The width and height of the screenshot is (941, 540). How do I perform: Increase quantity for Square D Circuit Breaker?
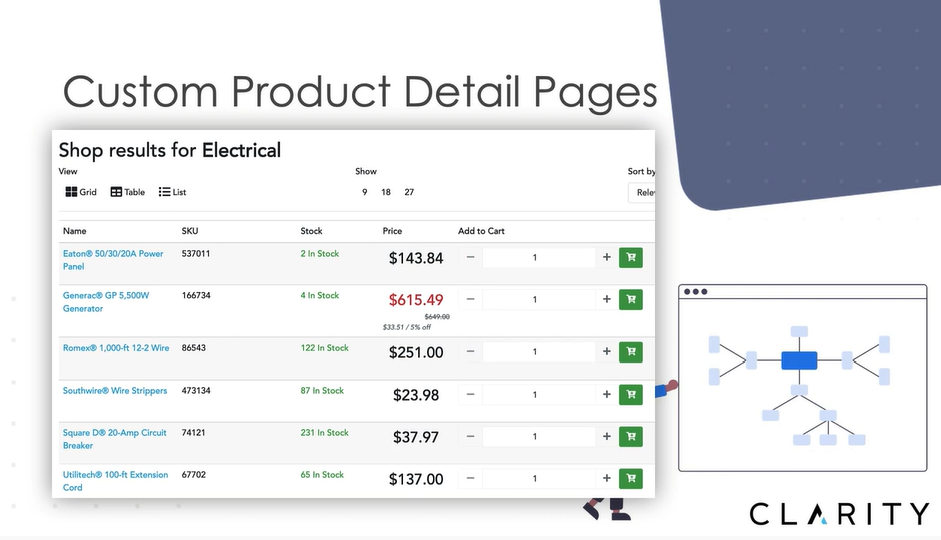pos(607,436)
